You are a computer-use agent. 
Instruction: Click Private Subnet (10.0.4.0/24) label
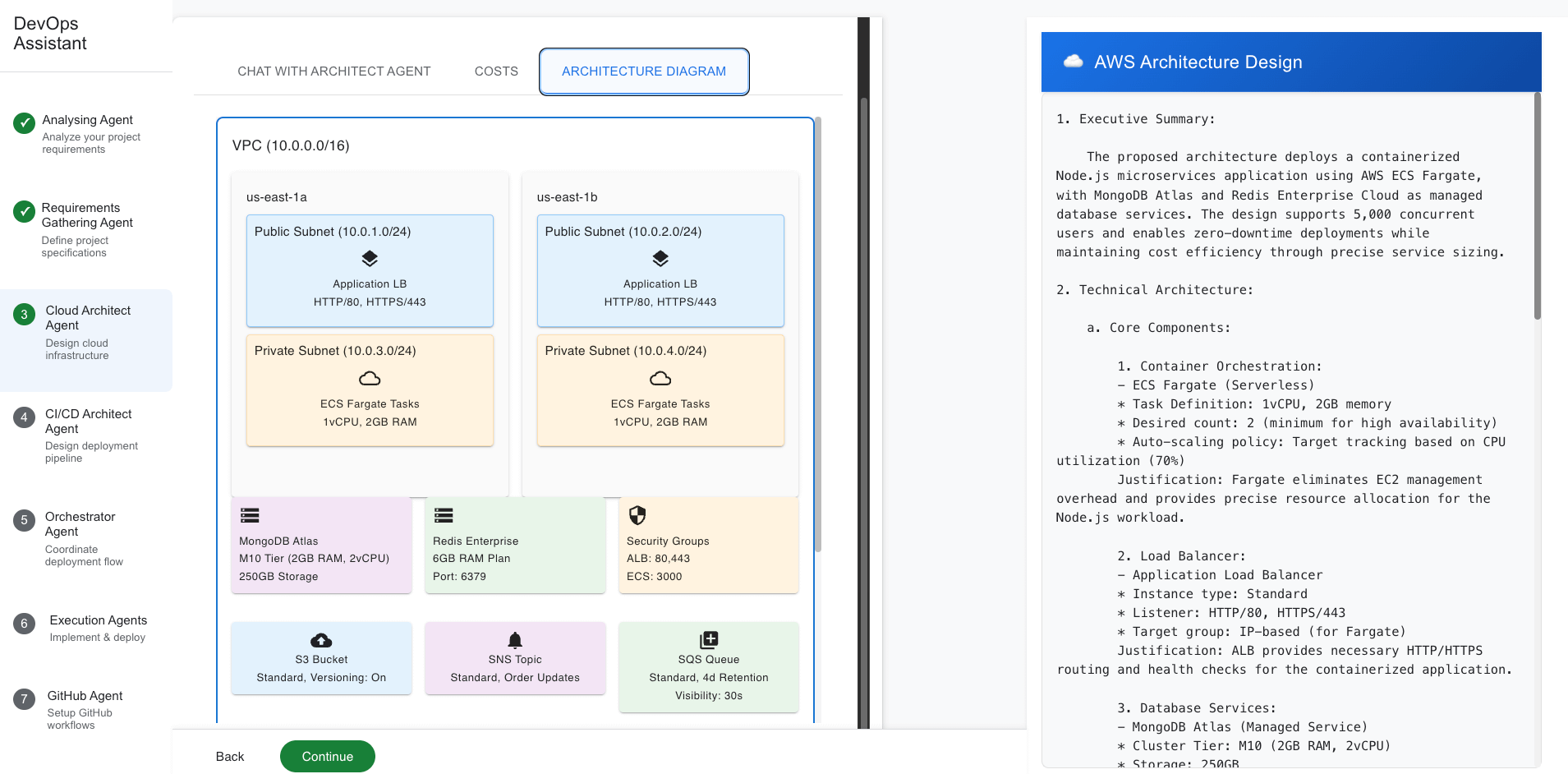(x=626, y=351)
